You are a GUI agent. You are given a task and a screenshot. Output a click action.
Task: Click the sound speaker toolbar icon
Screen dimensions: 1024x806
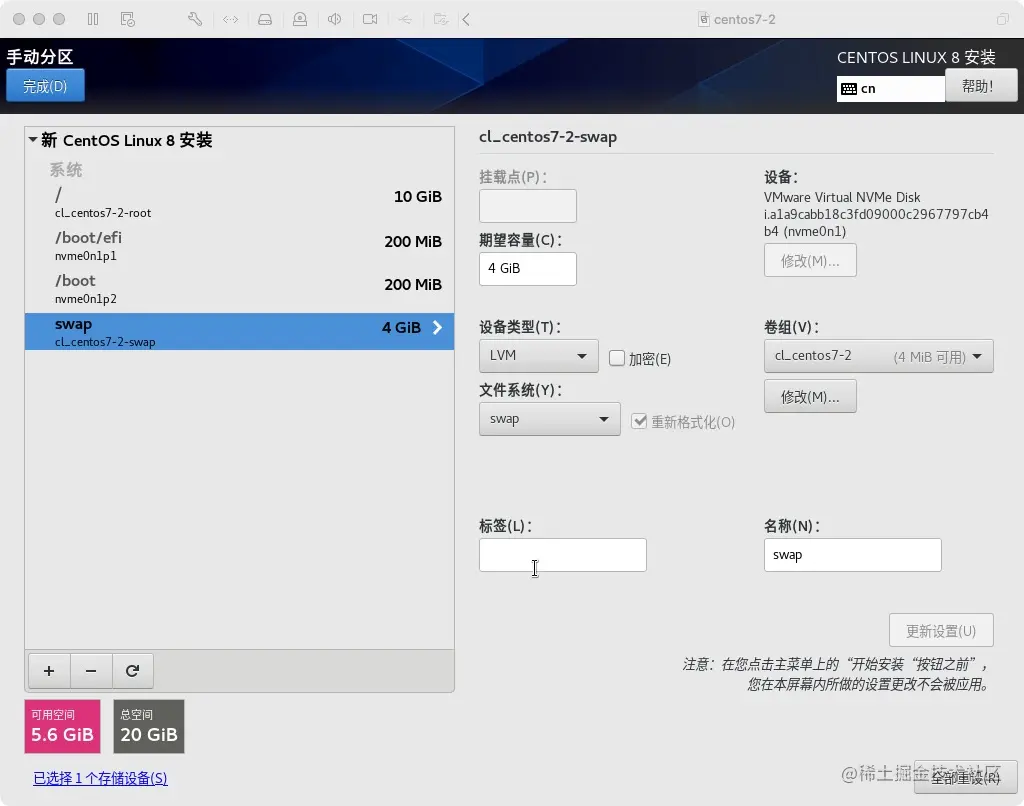click(x=334, y=19)
